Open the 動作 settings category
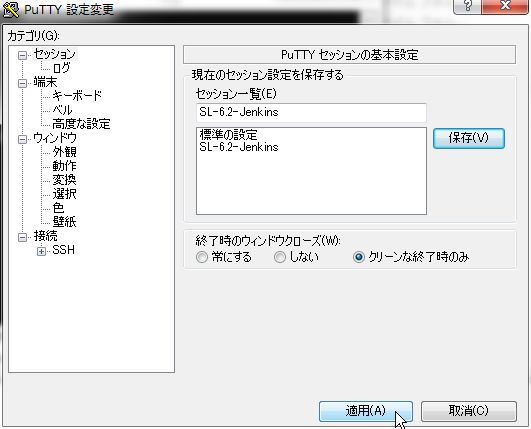Screen dimensions: 531x429 click(64, 166)
